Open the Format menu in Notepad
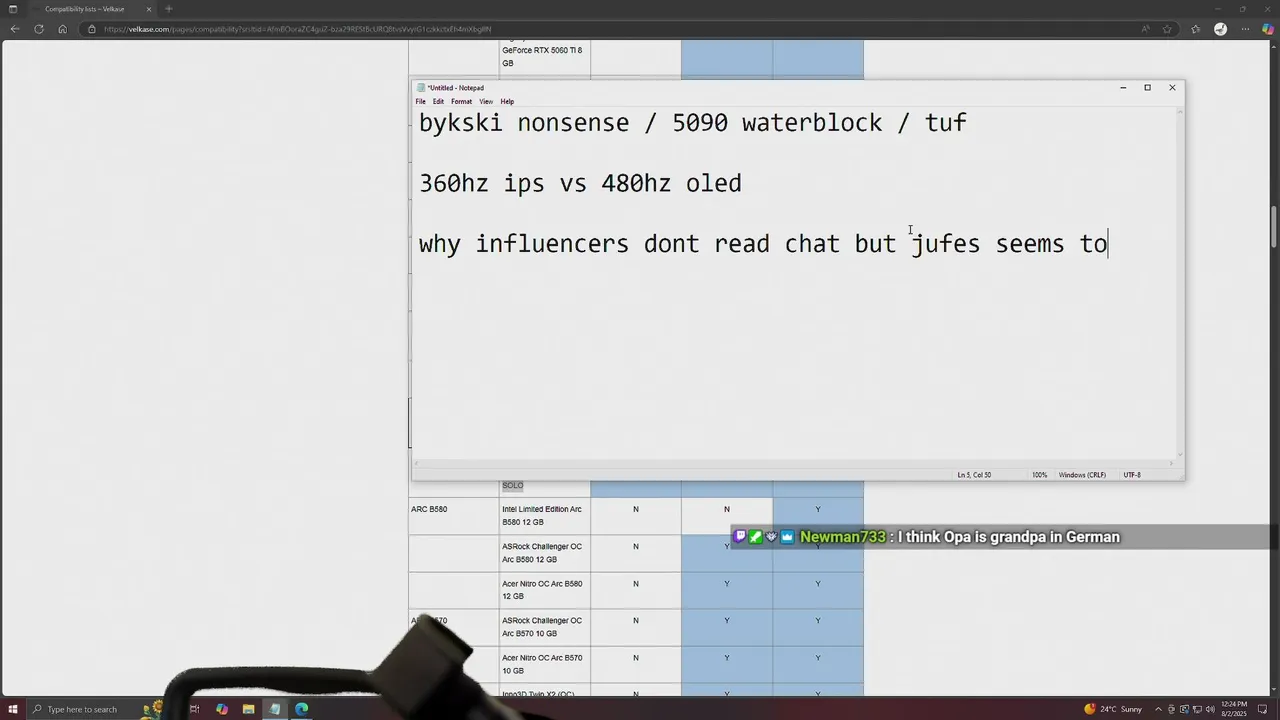The height and width of the screenshot is (720, 1280). pyautogui.click(x=461, y=102)
